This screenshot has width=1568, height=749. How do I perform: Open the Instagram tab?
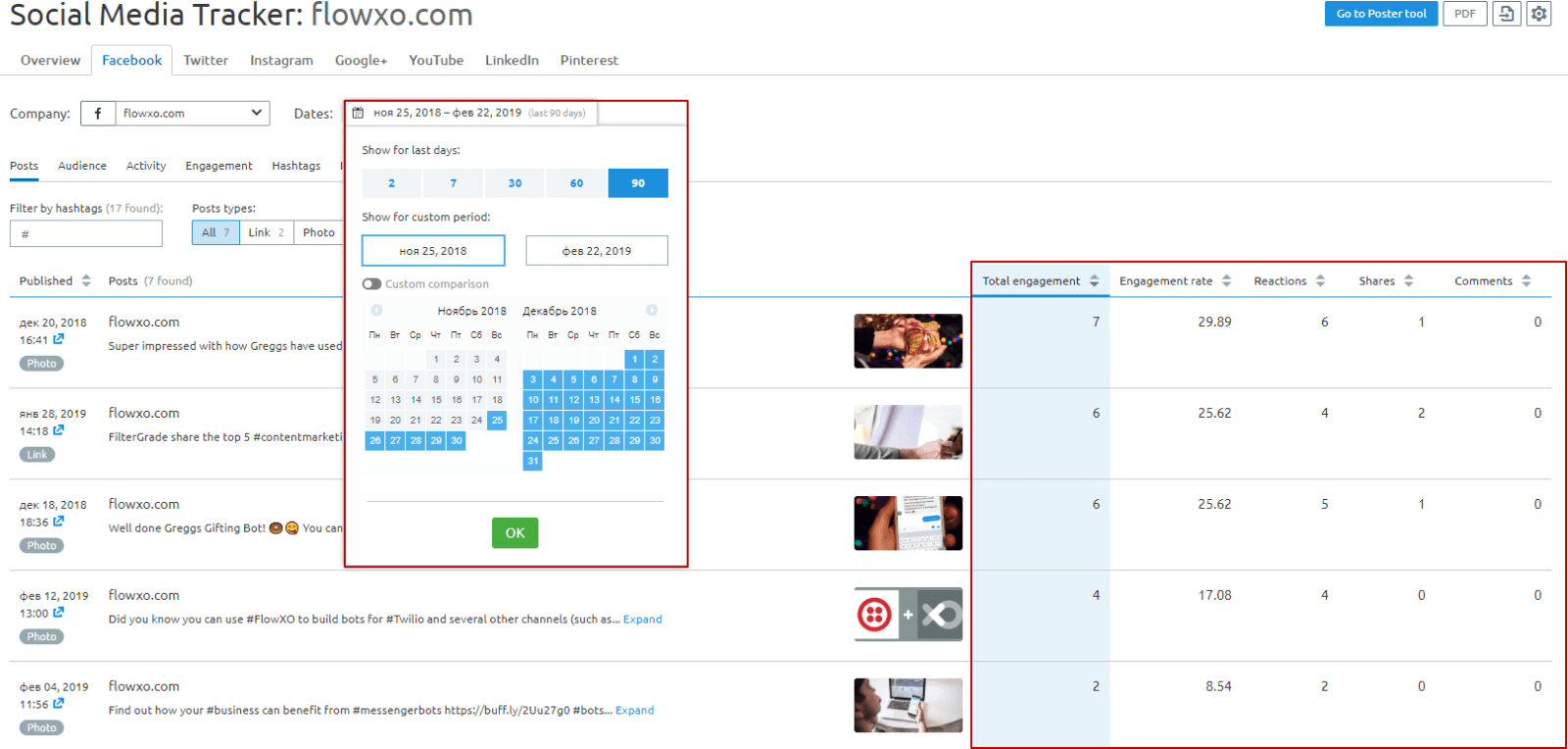tap(281, 60)
